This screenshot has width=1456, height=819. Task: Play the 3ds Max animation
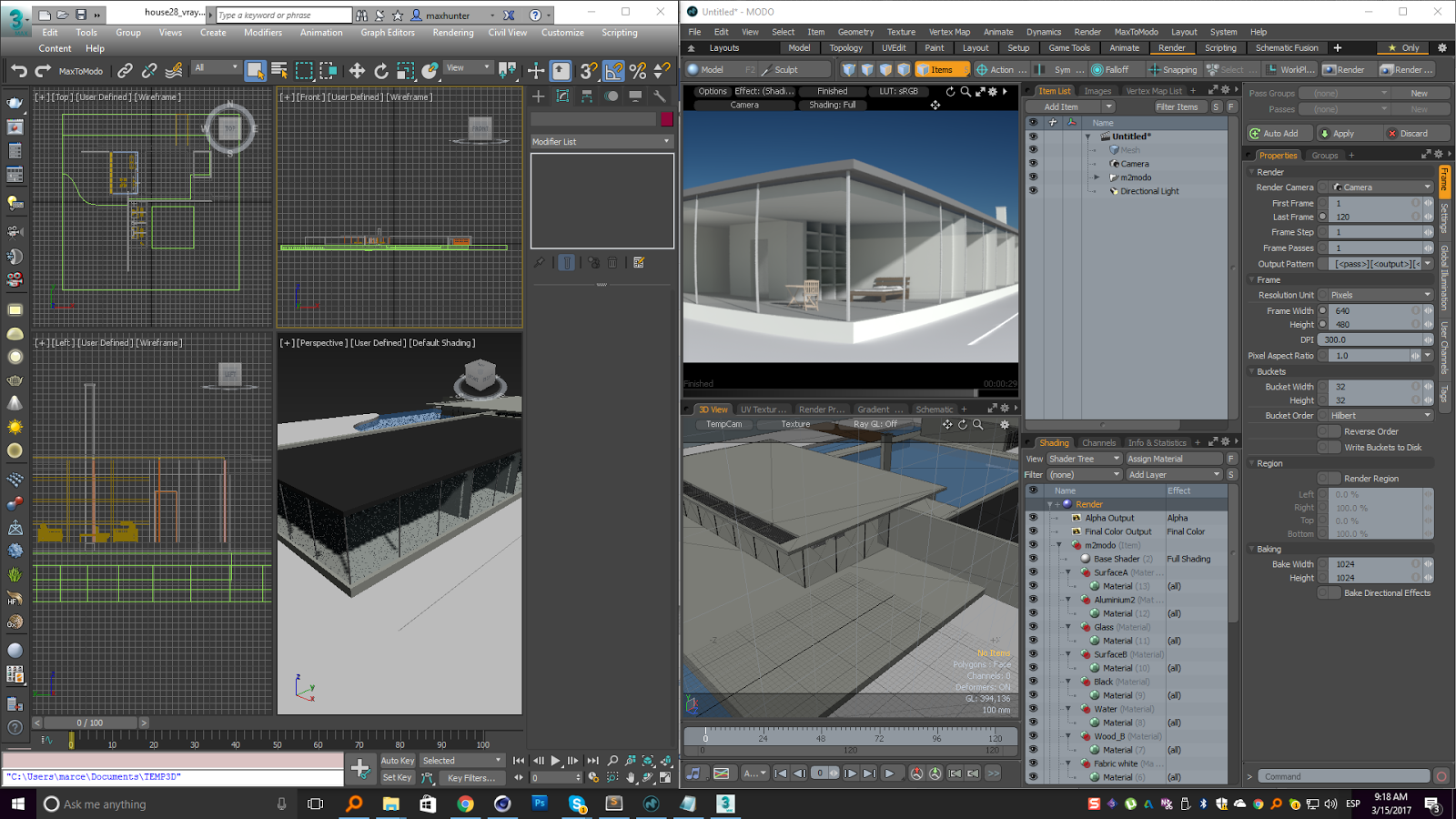pyautogui.click(x=555, y=760)
